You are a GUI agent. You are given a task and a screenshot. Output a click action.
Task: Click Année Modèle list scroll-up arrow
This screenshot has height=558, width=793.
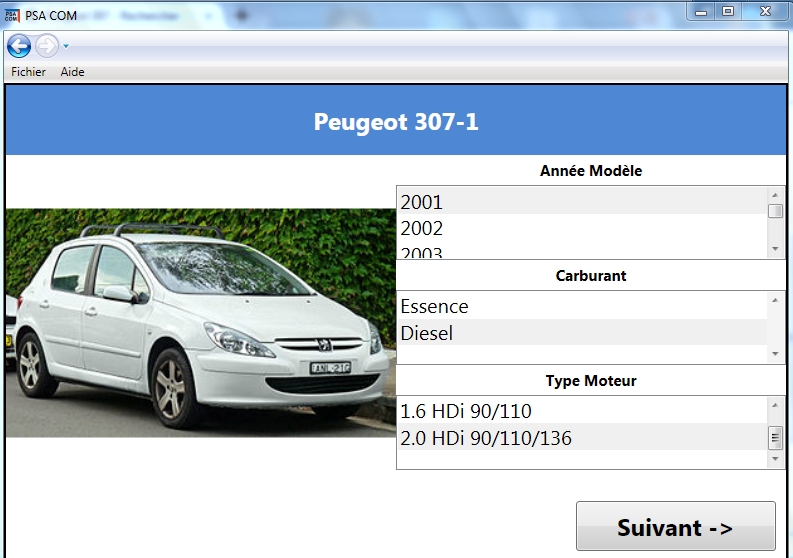coord(775,195)
